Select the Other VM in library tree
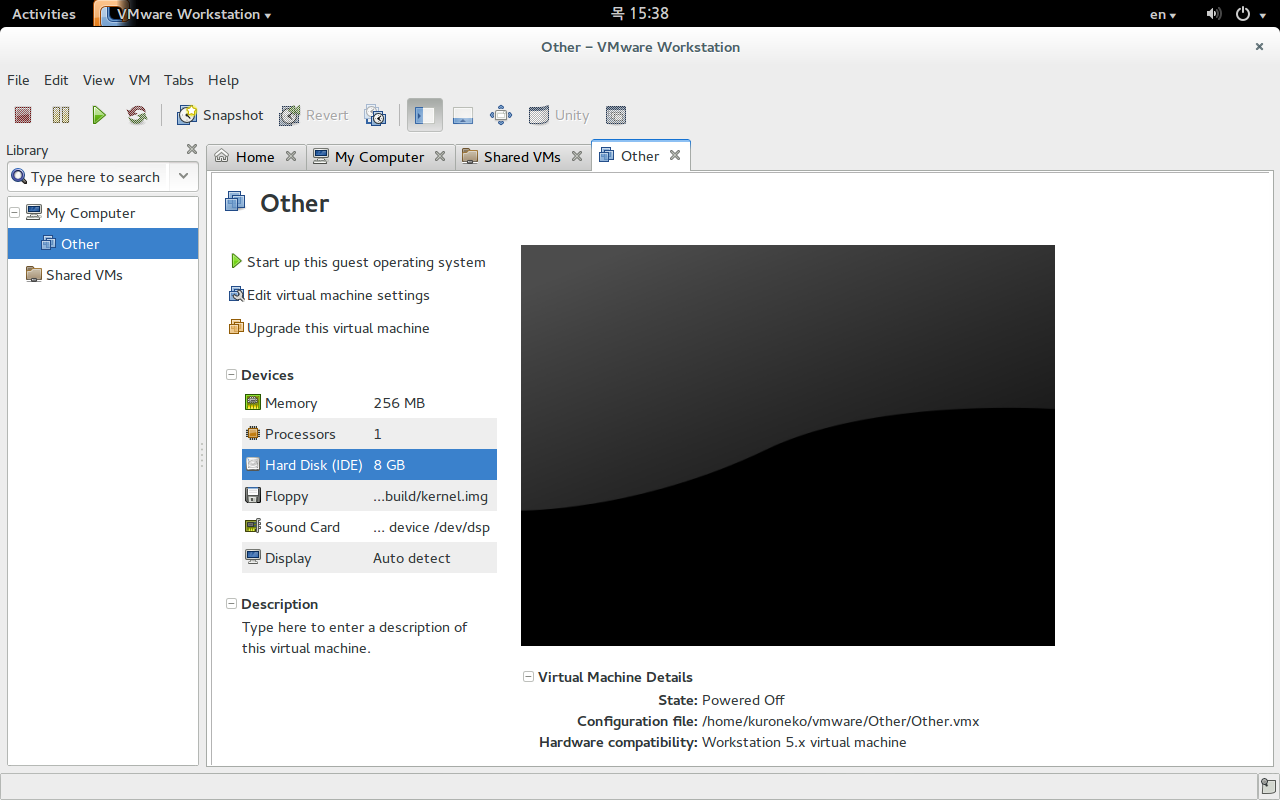The height and width of the screenshot is (800, 1280). click(x=103, y=244)
